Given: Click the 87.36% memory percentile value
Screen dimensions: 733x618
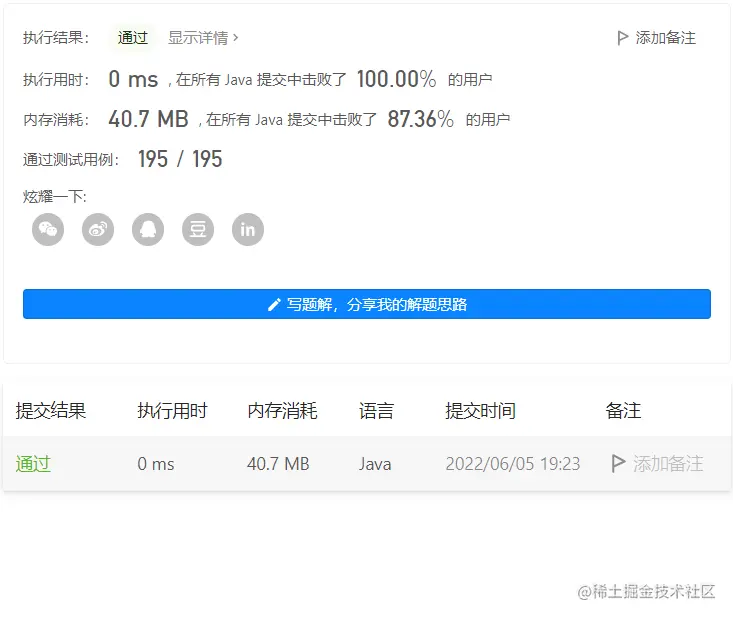Looking at the screenshot, I should [x=420, y=119].
